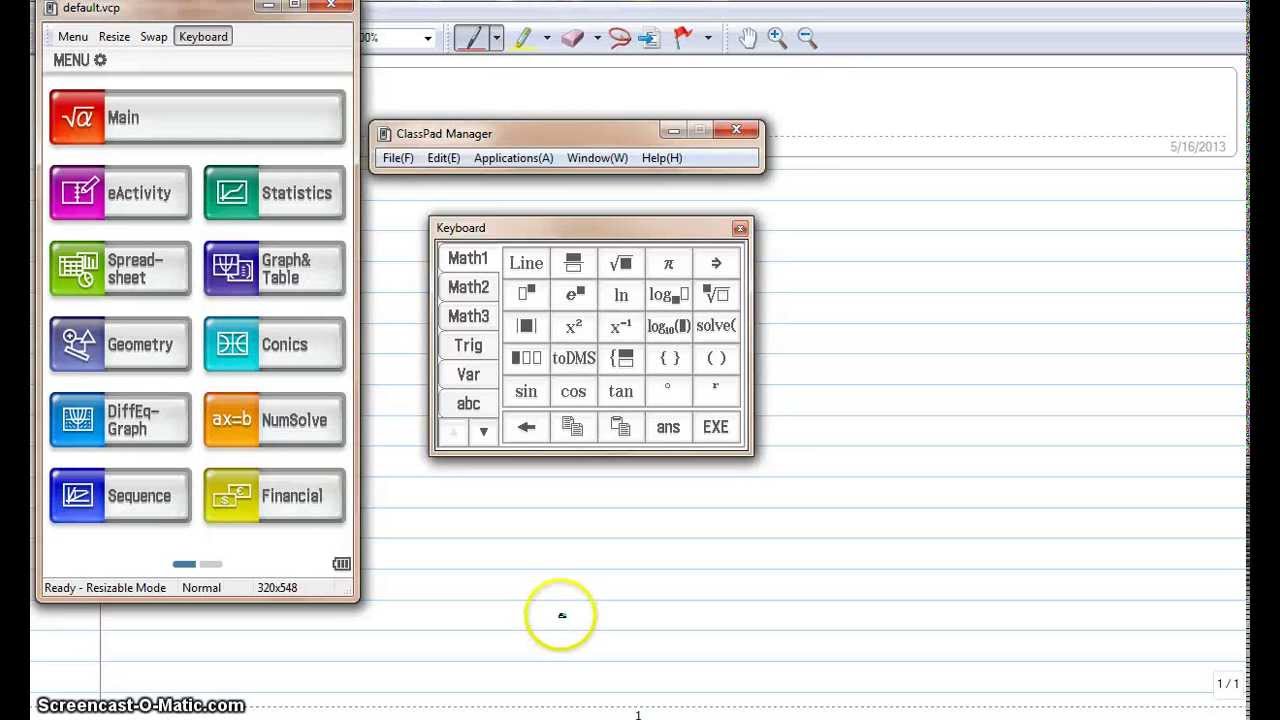Click the zoom out magnifier

807,38
